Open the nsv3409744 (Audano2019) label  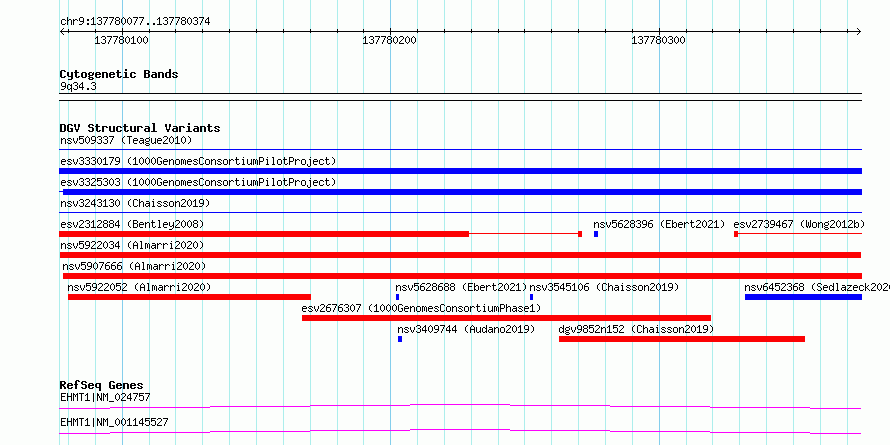(x=466, y=329)
